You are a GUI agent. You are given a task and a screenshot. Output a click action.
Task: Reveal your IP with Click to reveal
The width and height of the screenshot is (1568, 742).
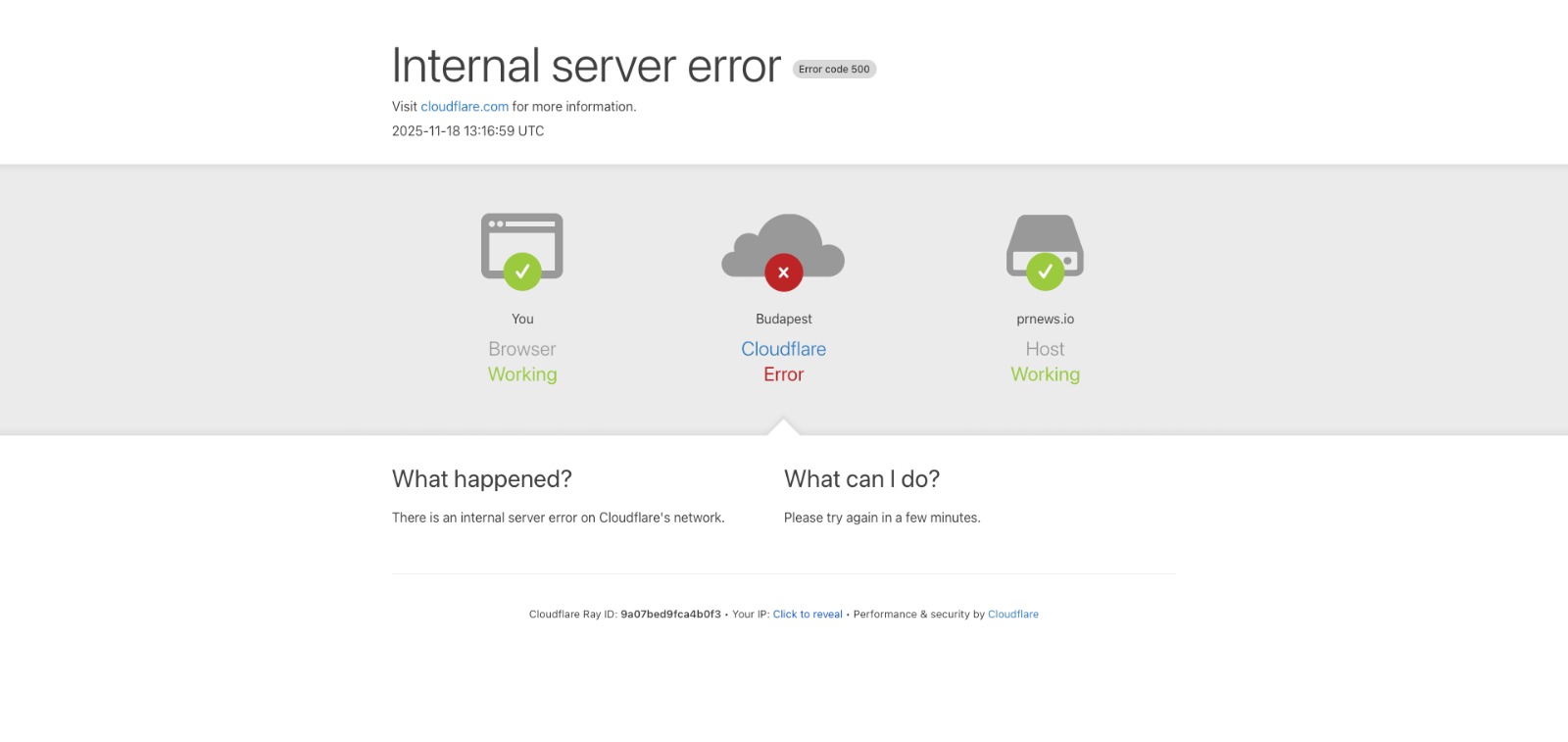pos(808,615)
